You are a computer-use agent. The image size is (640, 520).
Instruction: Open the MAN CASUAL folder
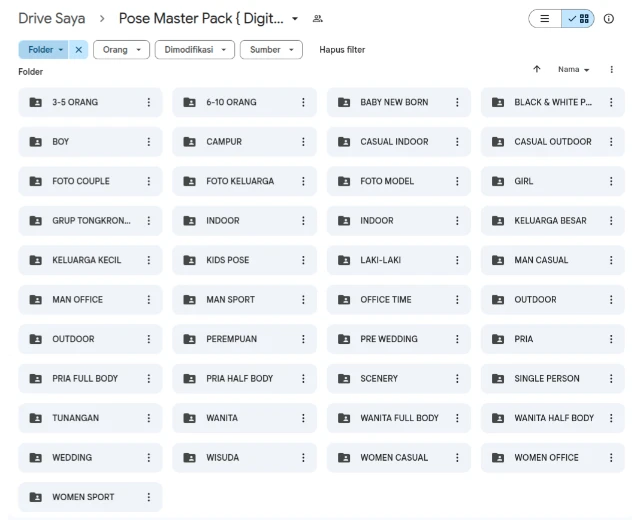553,260
